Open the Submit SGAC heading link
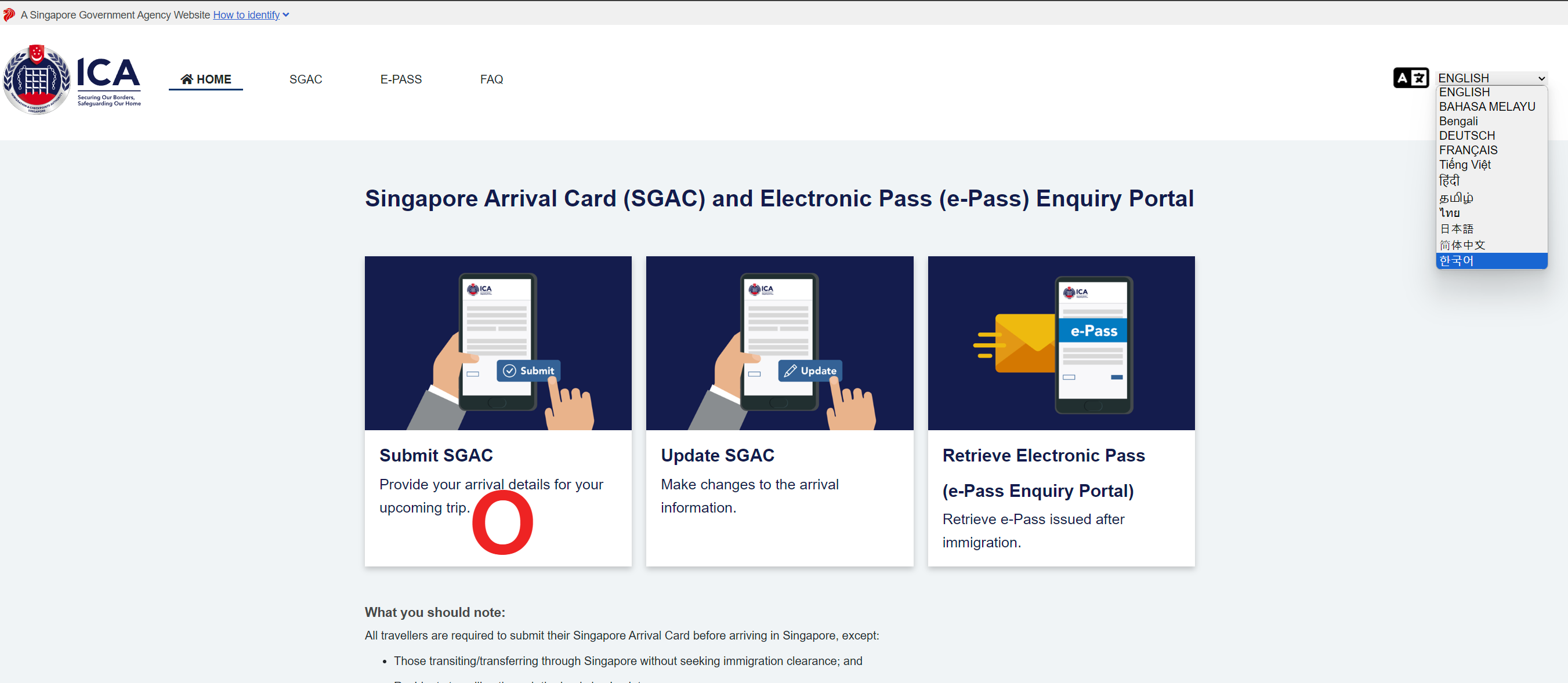The image size is (1568, 683). [436, 455]
